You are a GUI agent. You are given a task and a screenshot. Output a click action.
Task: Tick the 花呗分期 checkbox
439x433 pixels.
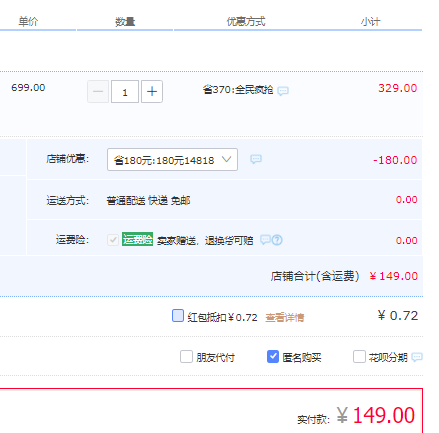pos(359,356)
